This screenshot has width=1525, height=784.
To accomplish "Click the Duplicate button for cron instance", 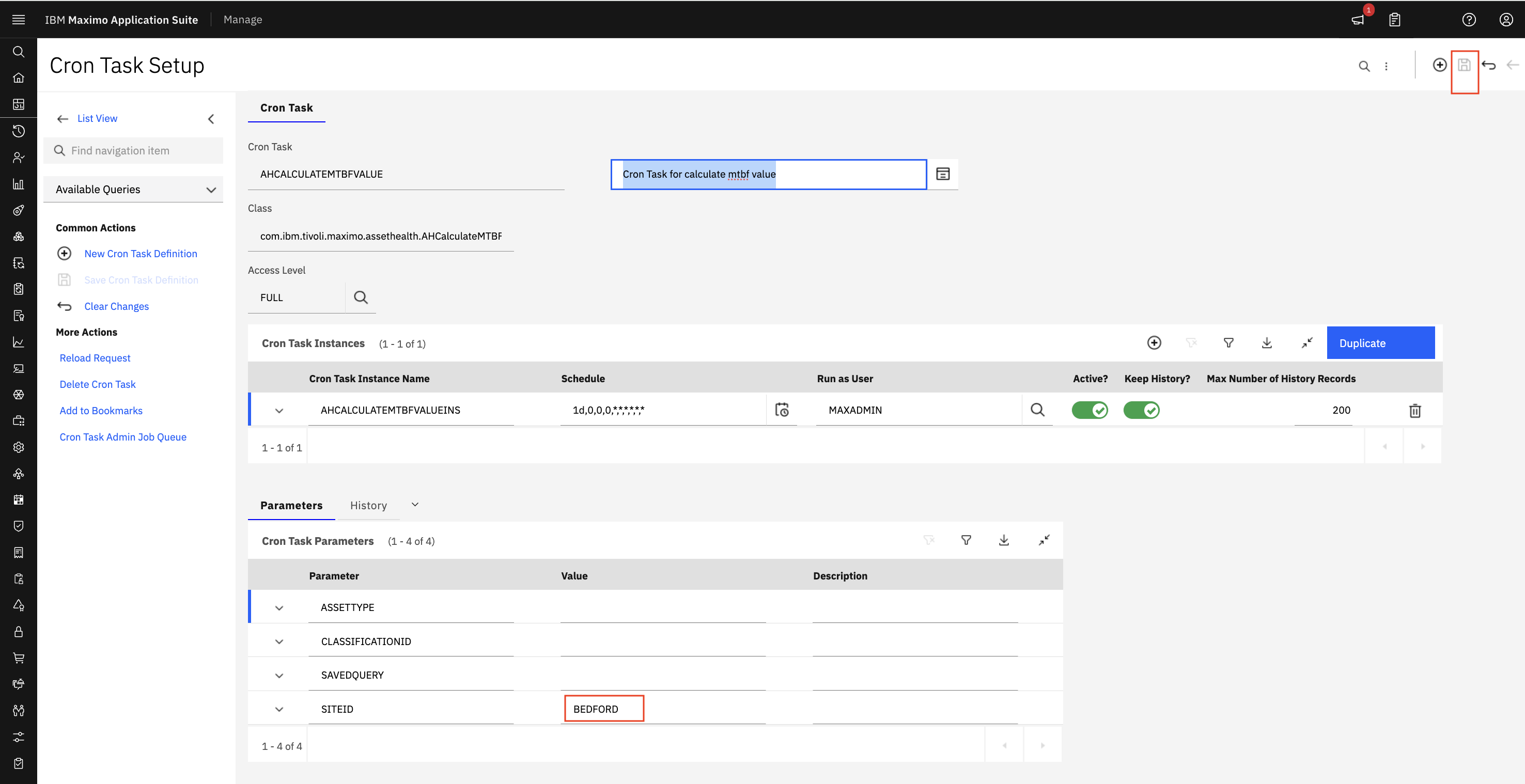I will pyautogui.click(x=1380, y=342).
